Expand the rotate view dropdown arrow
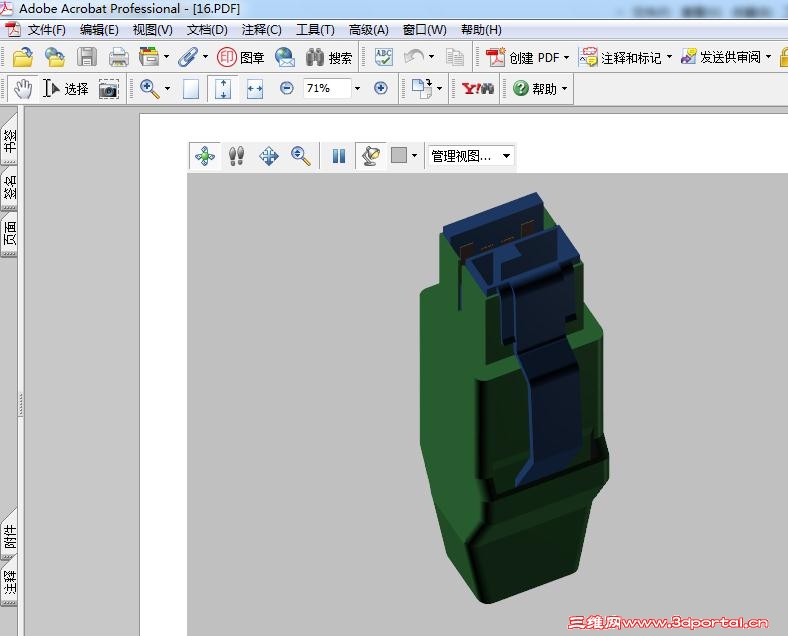This screenshot has height=636, width=788. [440, 88]
